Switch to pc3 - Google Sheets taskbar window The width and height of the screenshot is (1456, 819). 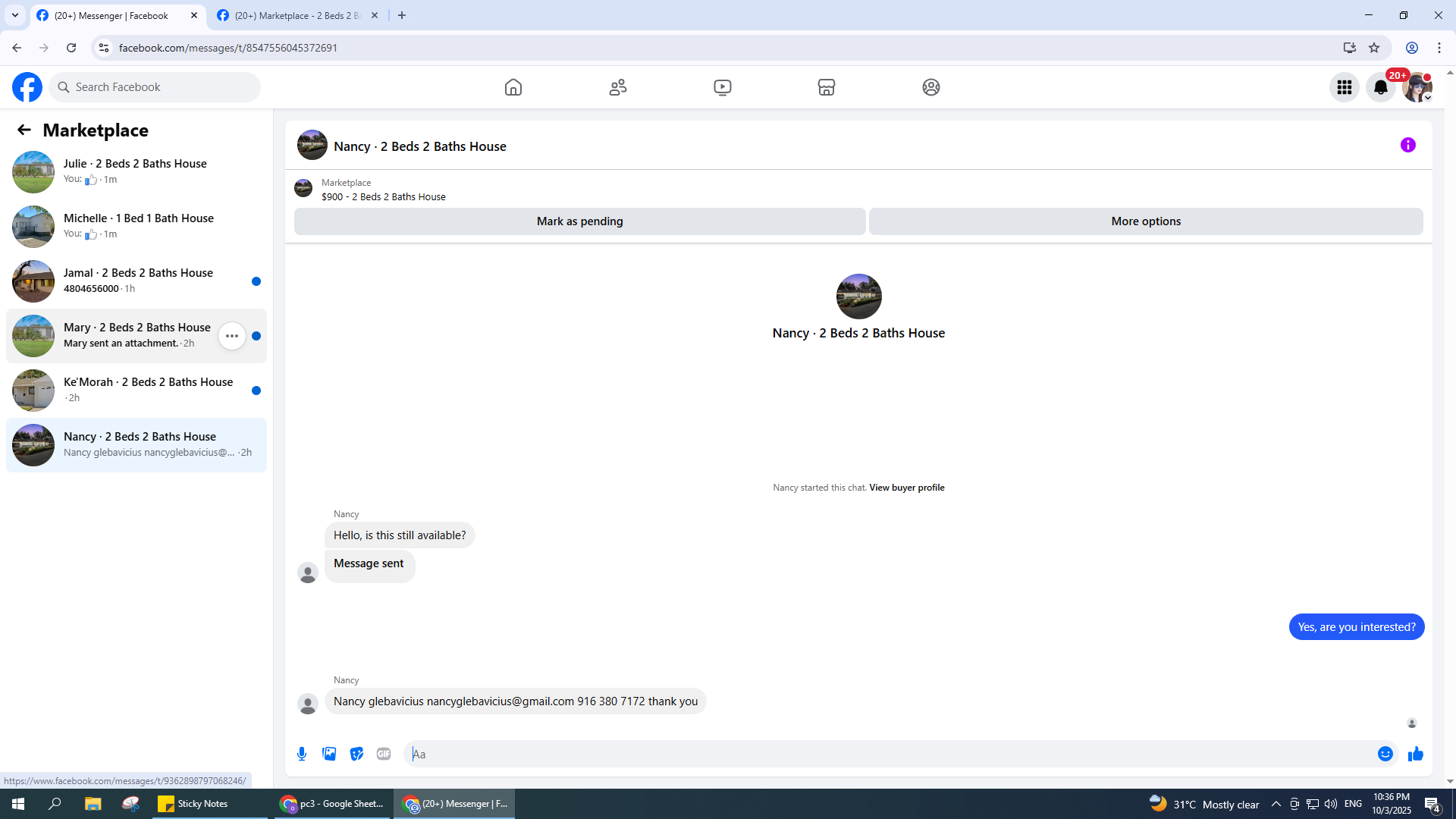click(331, 804)
